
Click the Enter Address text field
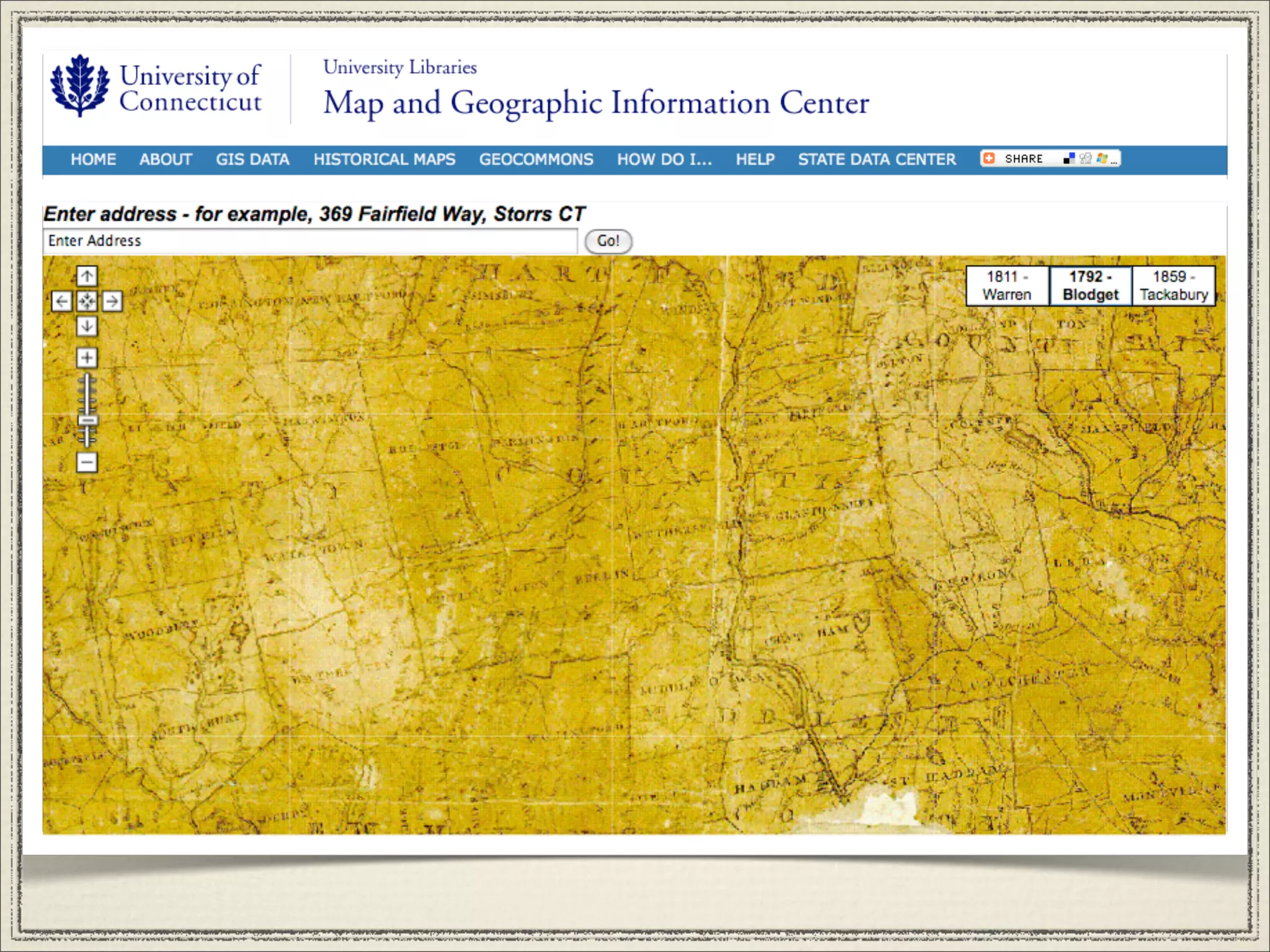pos(310,241)
